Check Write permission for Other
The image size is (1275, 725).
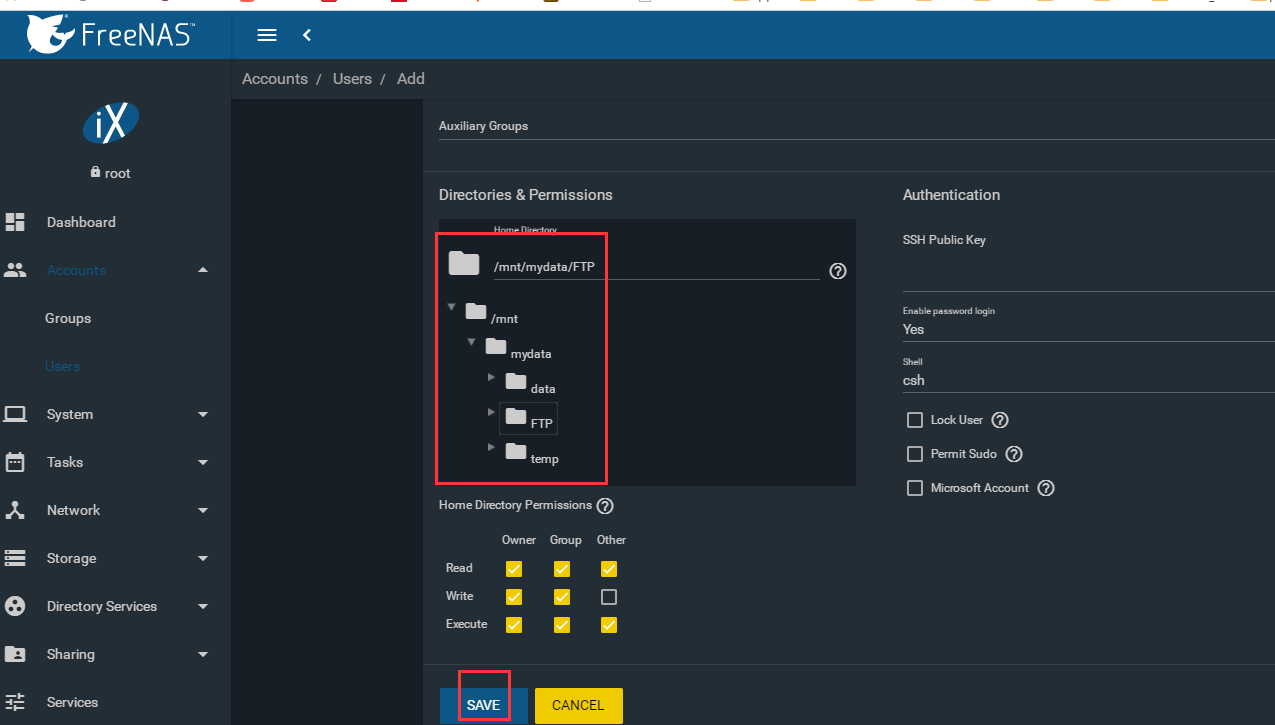(608, 596)
